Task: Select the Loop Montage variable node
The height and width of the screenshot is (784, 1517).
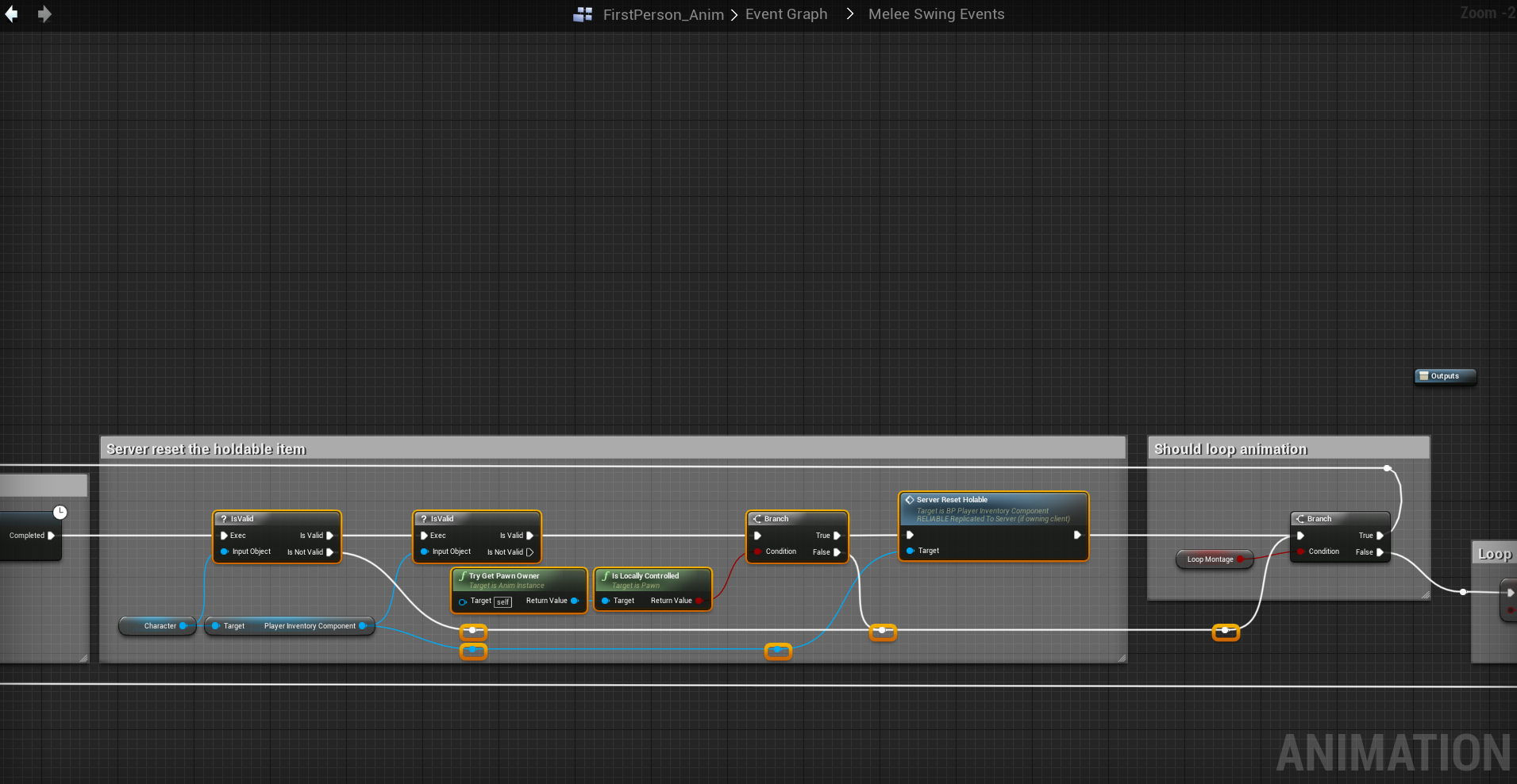Action: (1209, 559)
